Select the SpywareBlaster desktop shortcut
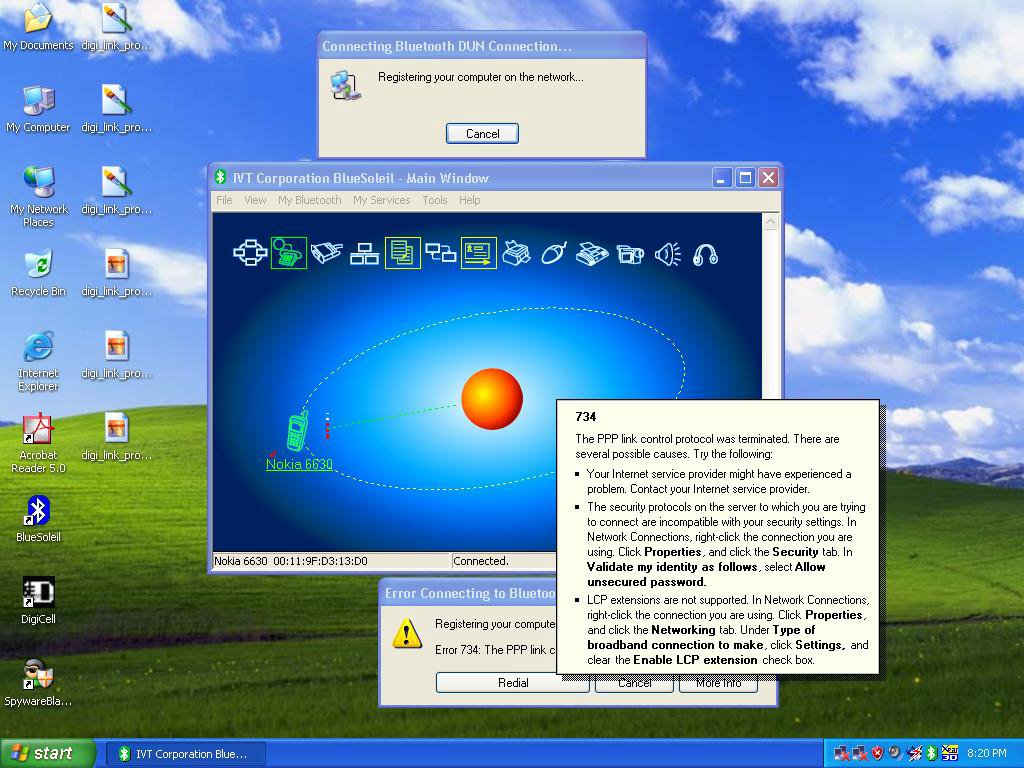1024x768 pixels. coord(38,683)
